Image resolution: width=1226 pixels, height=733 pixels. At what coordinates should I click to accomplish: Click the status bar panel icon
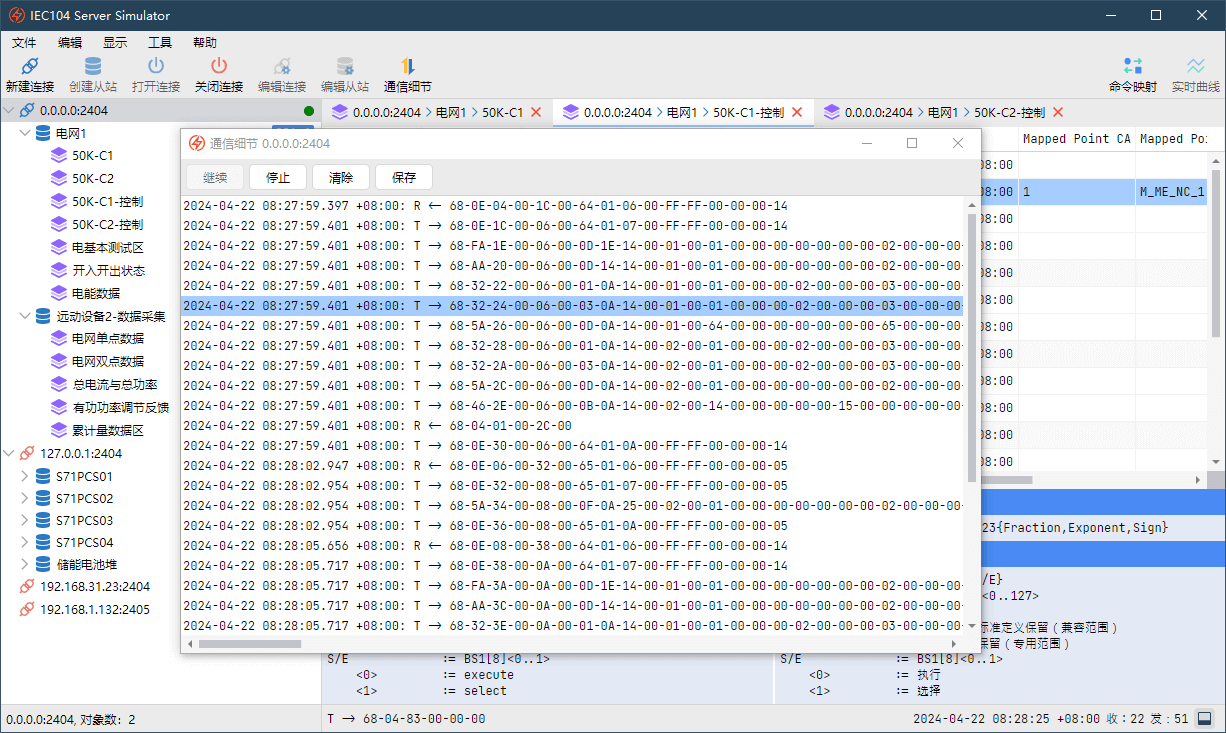1204,719
